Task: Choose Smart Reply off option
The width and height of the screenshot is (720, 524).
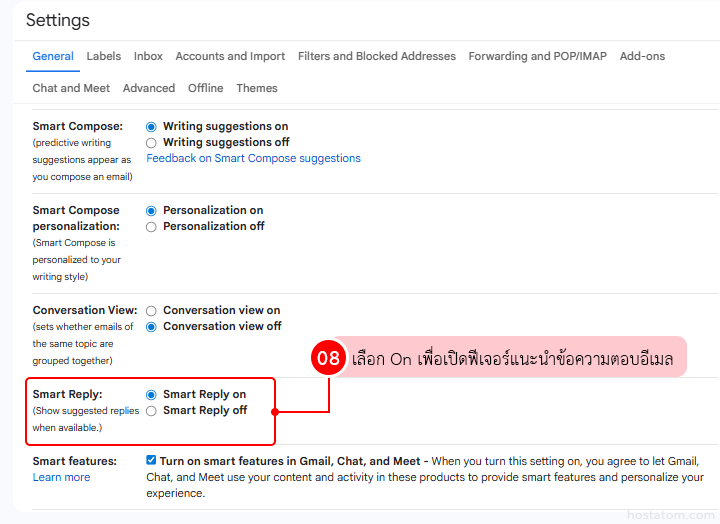Action: click(x=151, y=411)
